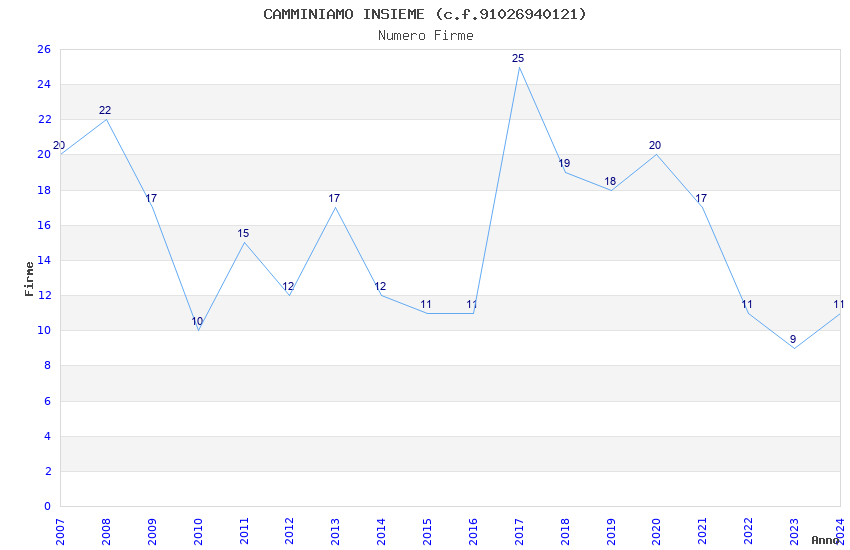Click y-axis tick label 12

44,295
